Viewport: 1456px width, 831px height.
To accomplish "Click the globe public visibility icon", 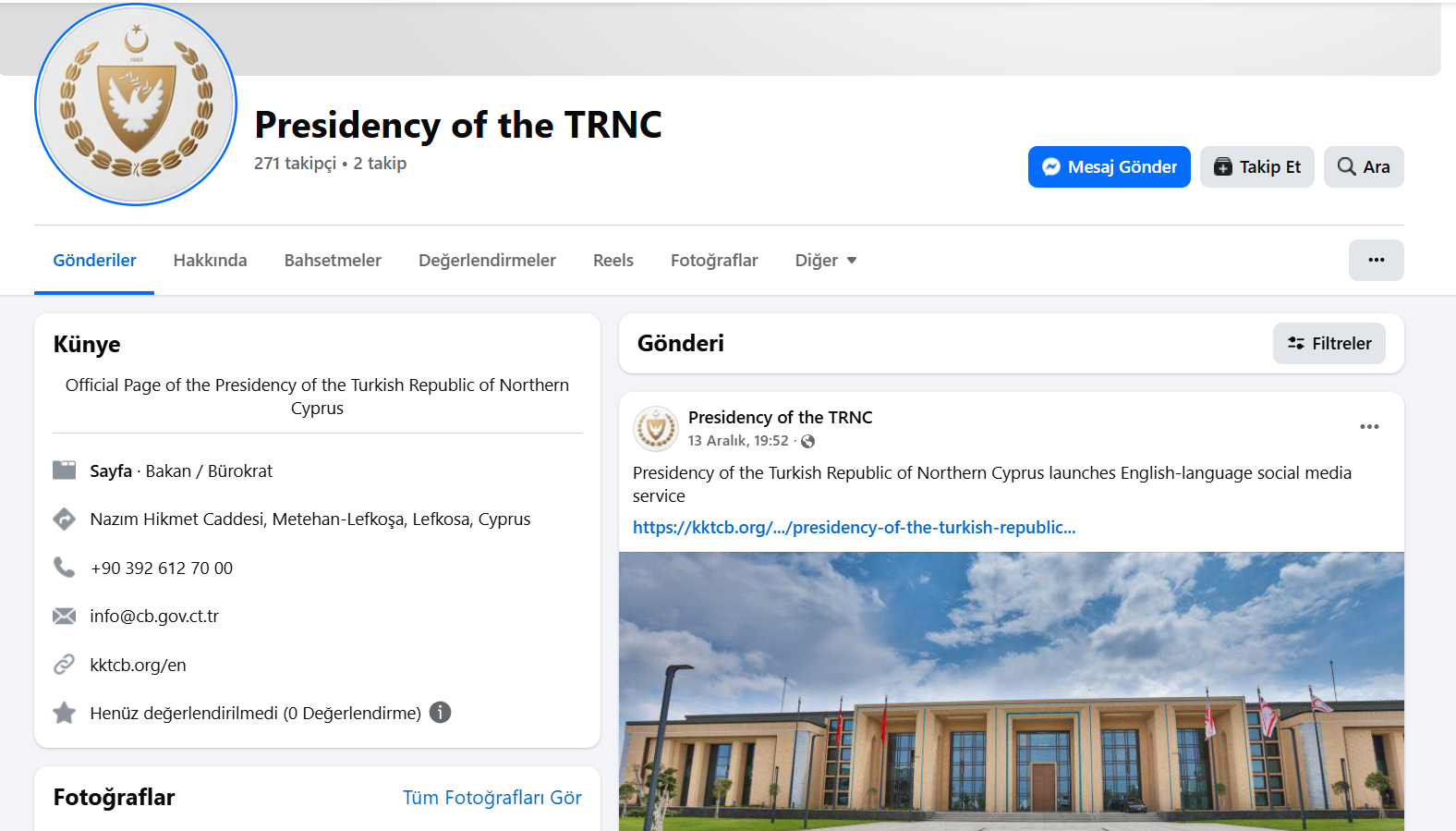I will [808, 442].
